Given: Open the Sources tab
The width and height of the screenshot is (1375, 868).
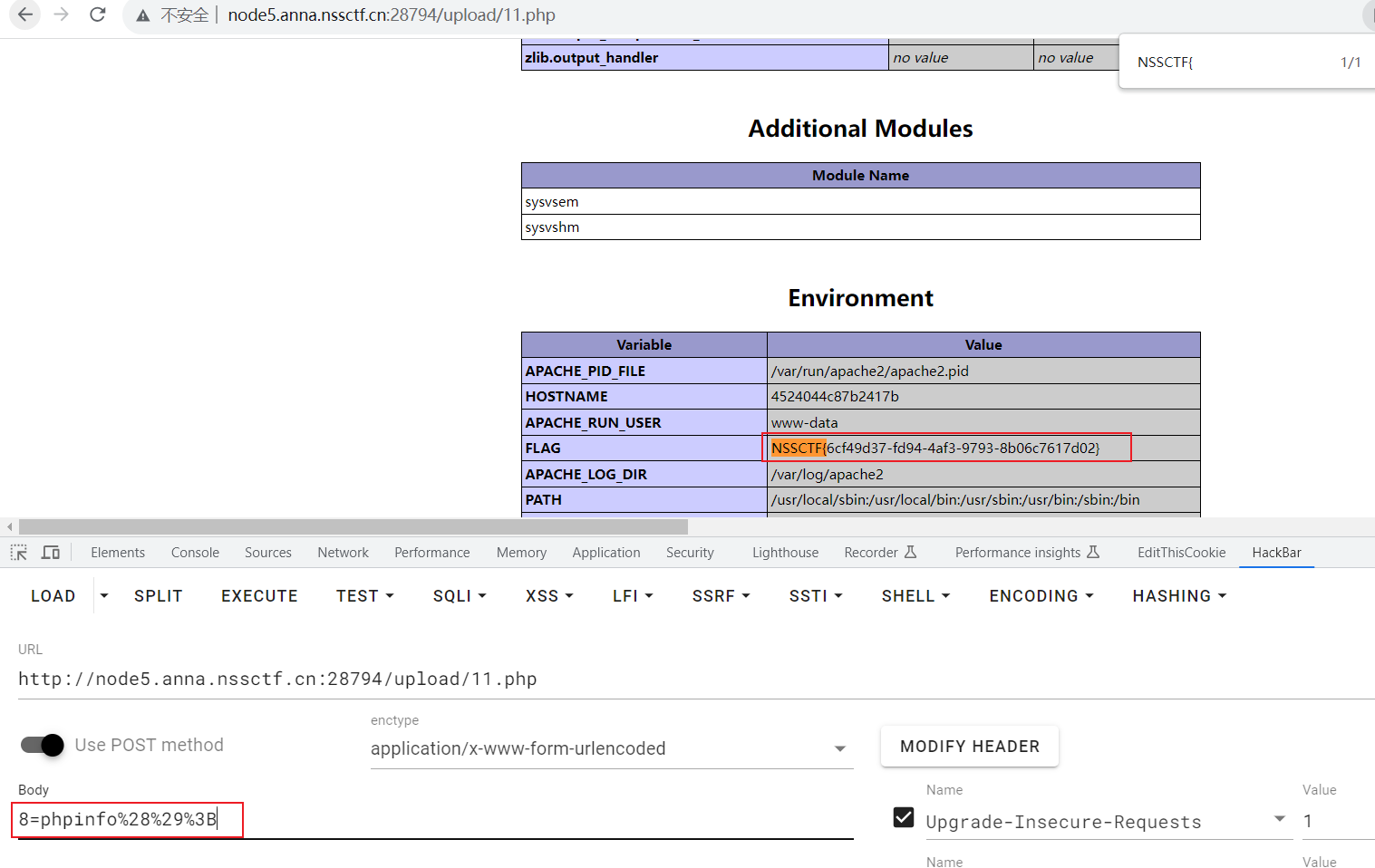Looking at the screenshot, I should [268, 553].
